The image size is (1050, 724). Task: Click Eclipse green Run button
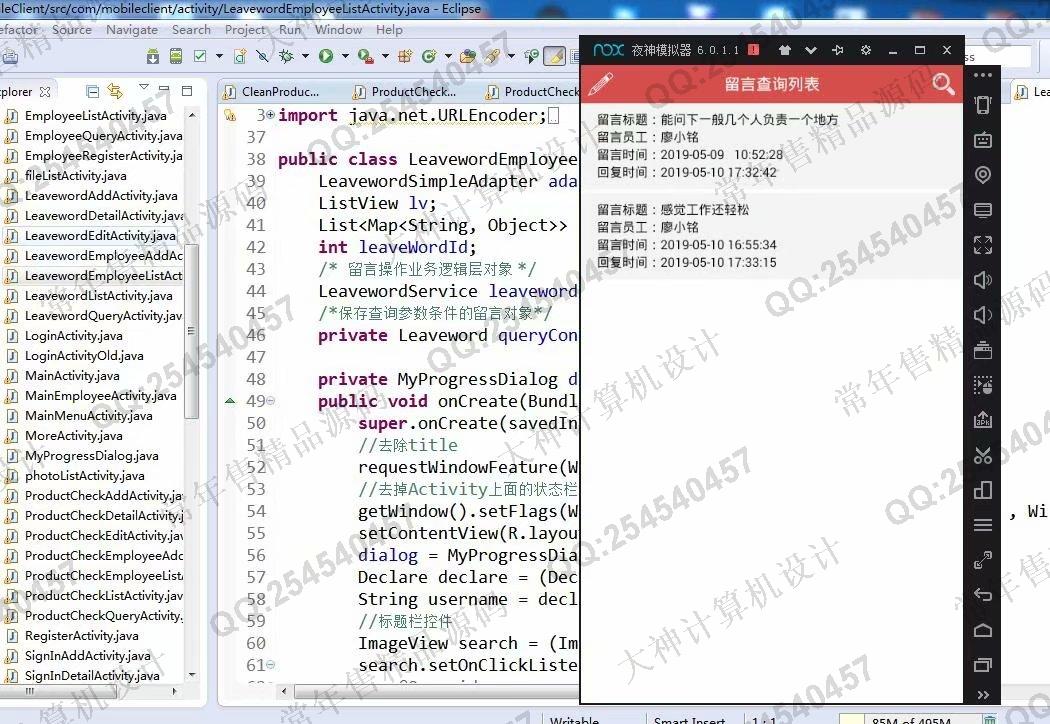326,56
